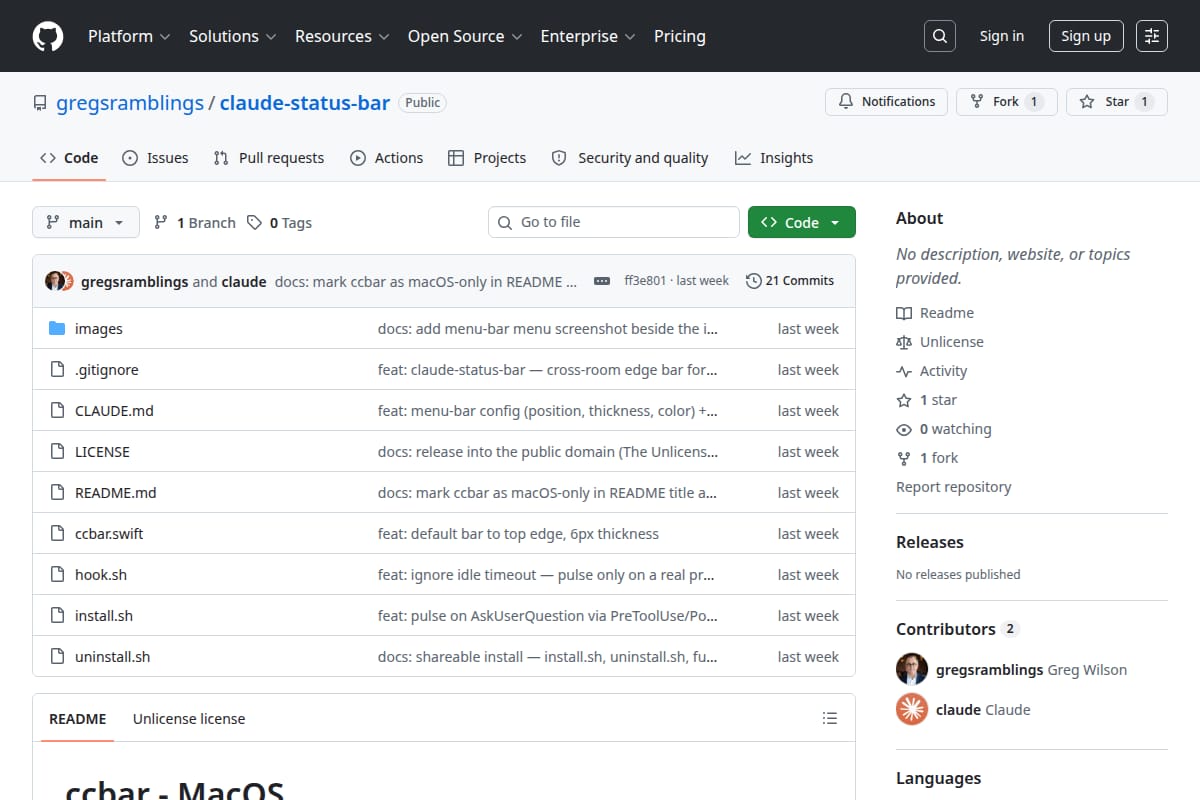Open commit hash ff3e801

[645, 281]
